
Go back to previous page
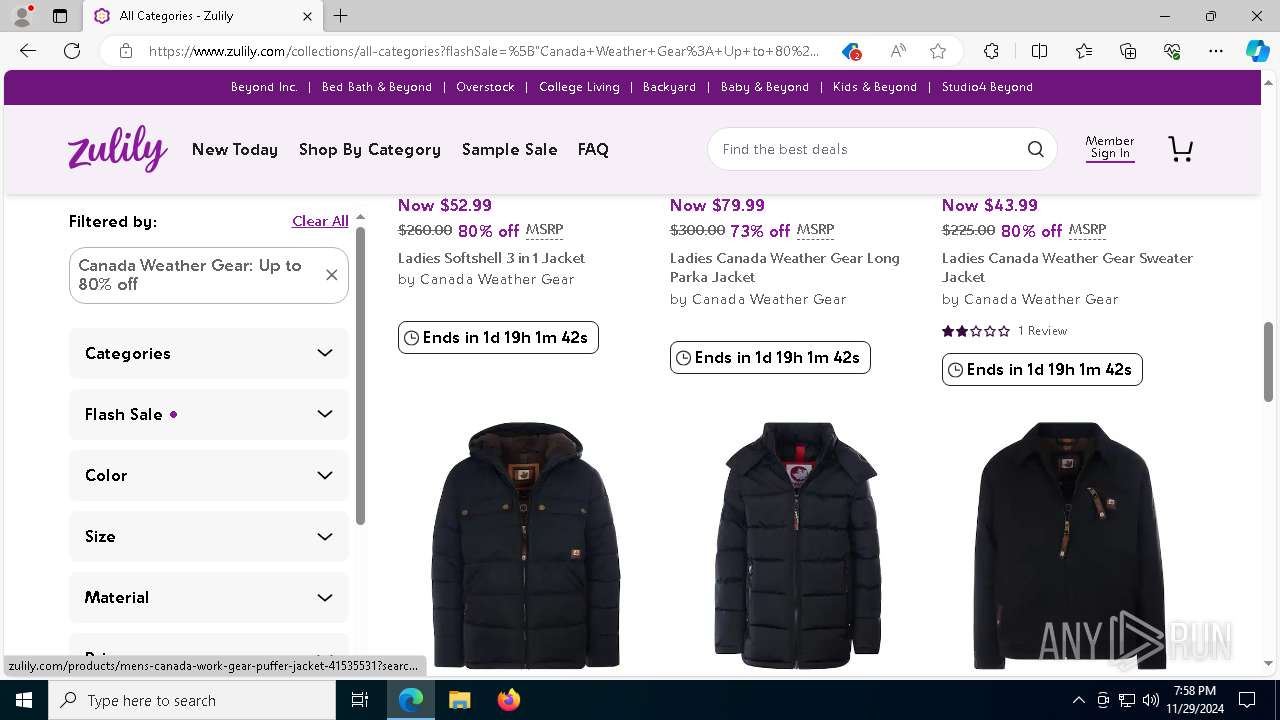click(x=28, y=51)
